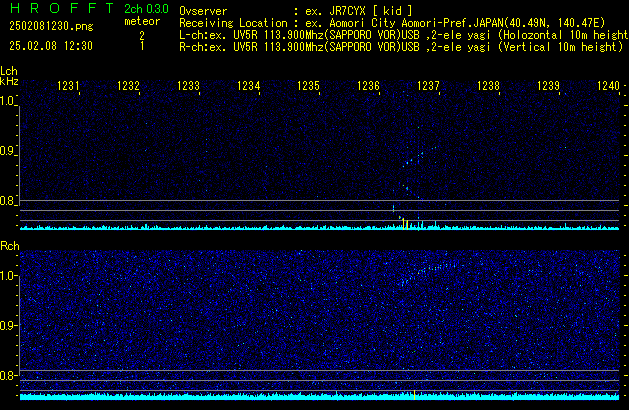Click the 1237 time marker

pos(428,86)
